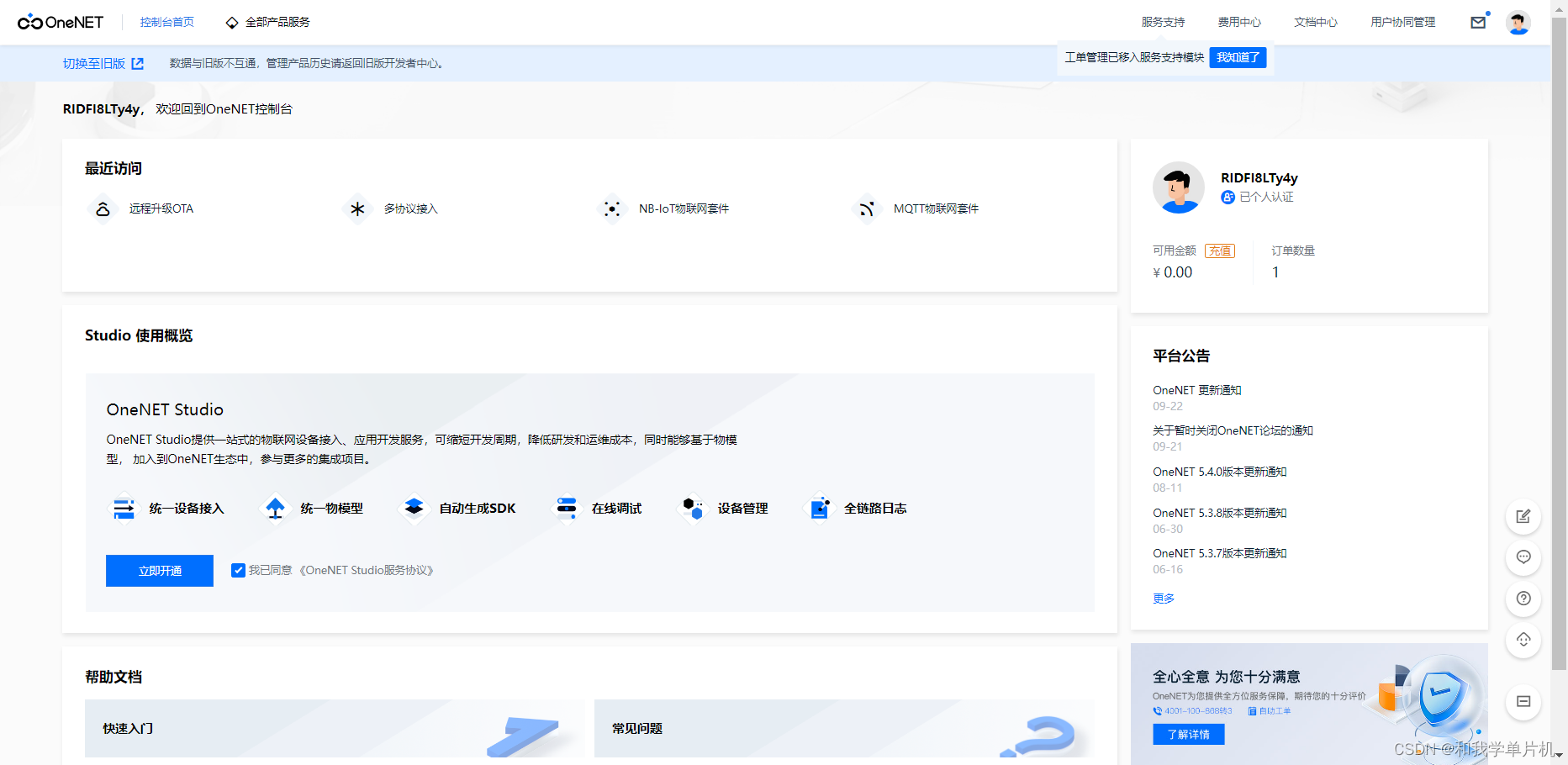1568x765 pixels.
Task: Open the 关于暂时关闭OneNET论坛的通知 announcement
Action: (x=1233, y=430)
